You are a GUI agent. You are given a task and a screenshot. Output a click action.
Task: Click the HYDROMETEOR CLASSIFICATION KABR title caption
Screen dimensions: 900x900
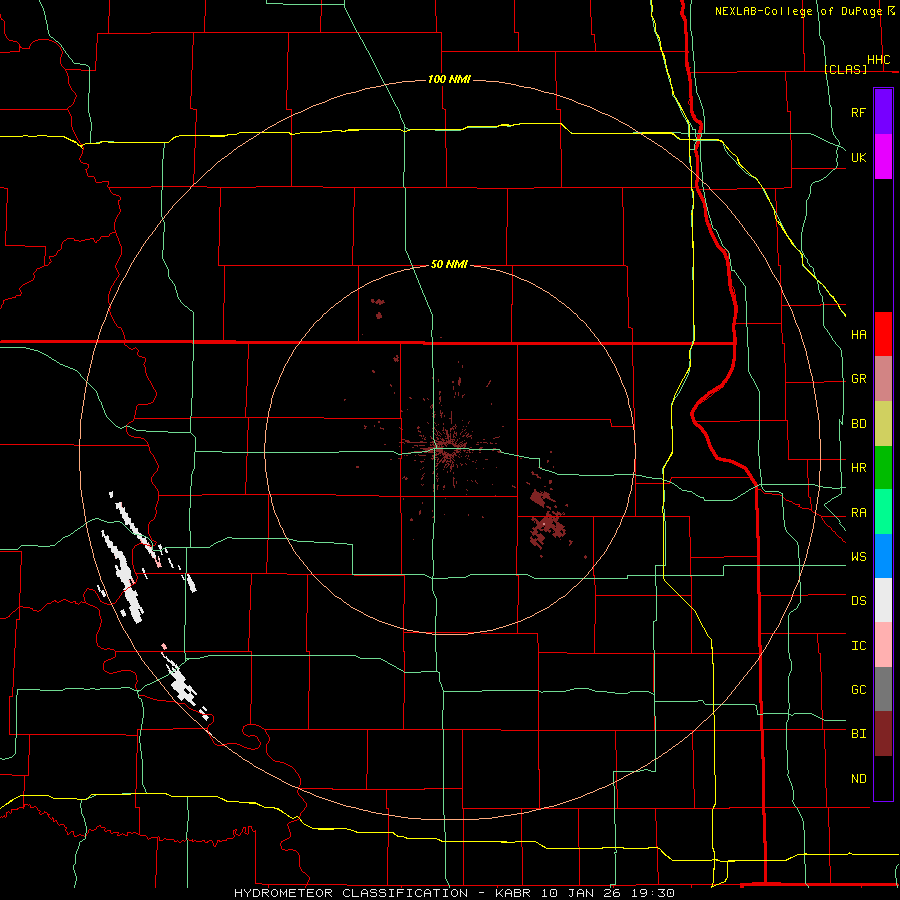(454, 893)
